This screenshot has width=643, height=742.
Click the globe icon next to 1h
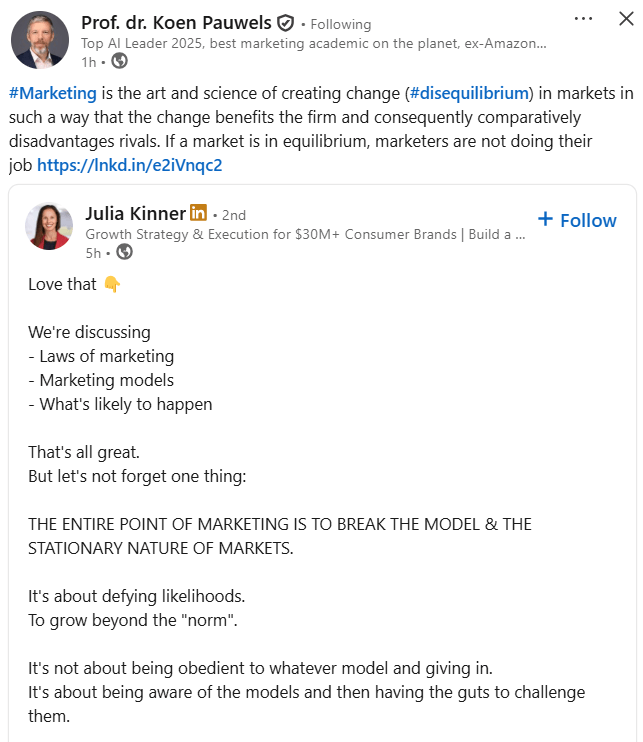pyautogui.click(x=120, y=60)
